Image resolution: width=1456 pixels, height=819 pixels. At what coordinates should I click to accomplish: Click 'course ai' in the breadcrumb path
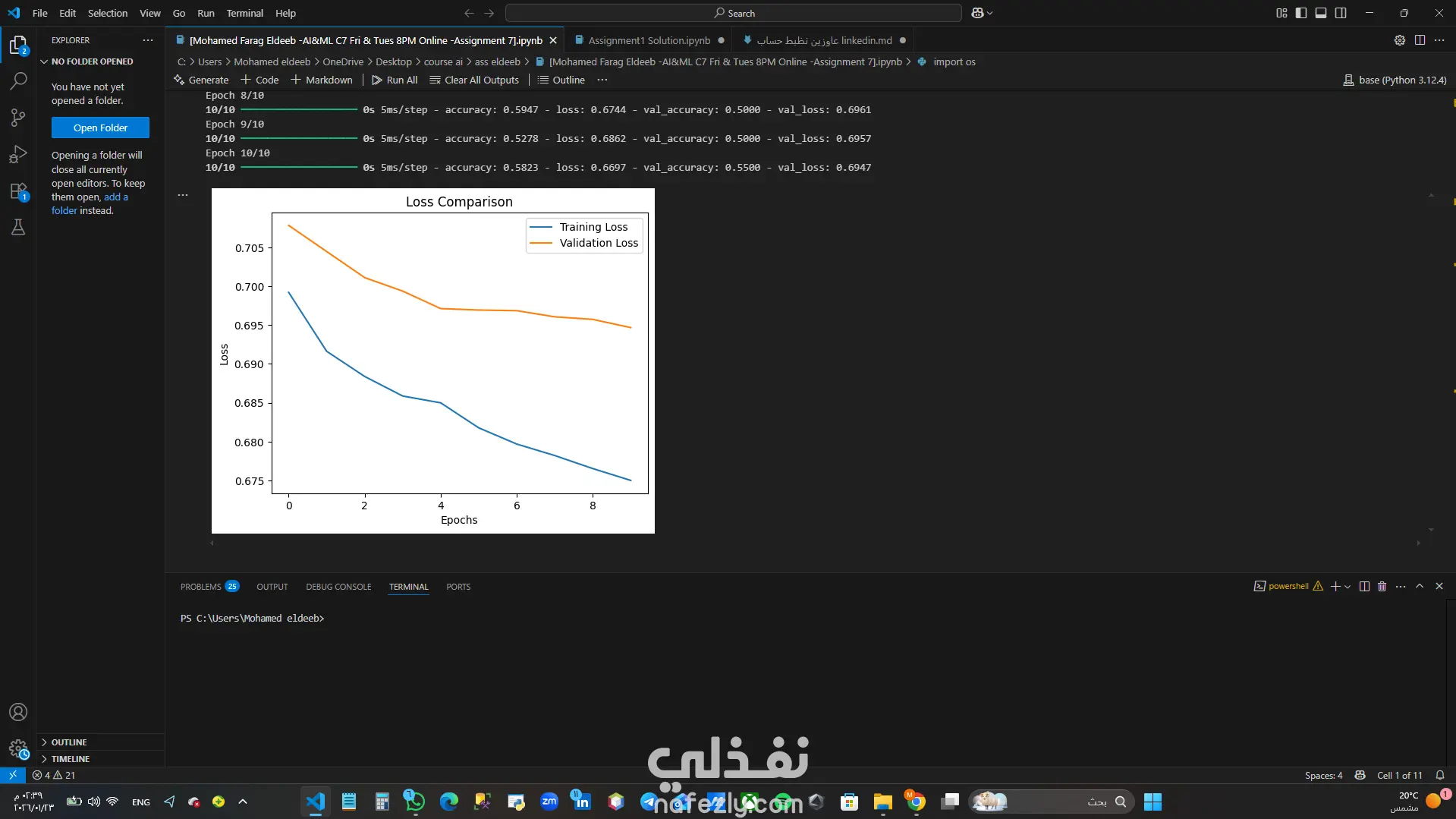tap(443, 61)
